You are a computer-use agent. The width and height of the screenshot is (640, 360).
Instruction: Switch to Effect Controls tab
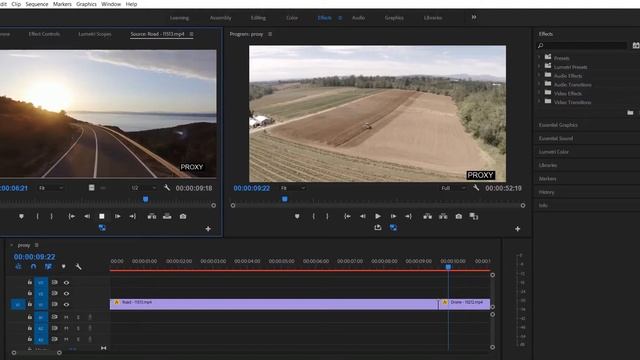tap(44, 34)
